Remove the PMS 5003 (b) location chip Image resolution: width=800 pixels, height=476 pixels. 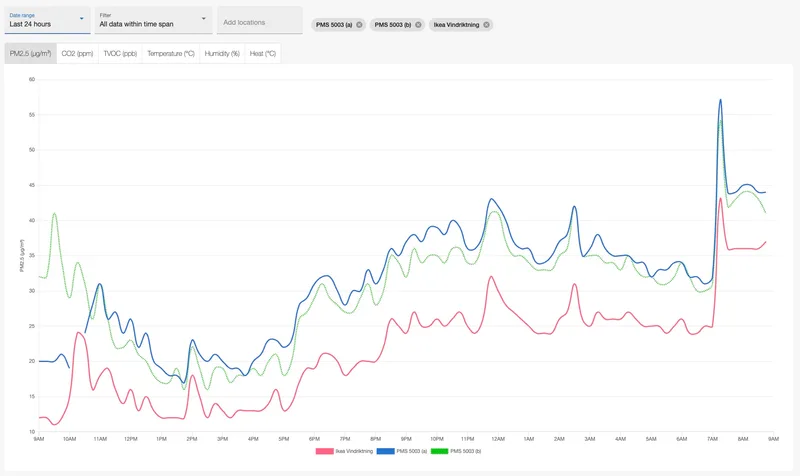417,24
